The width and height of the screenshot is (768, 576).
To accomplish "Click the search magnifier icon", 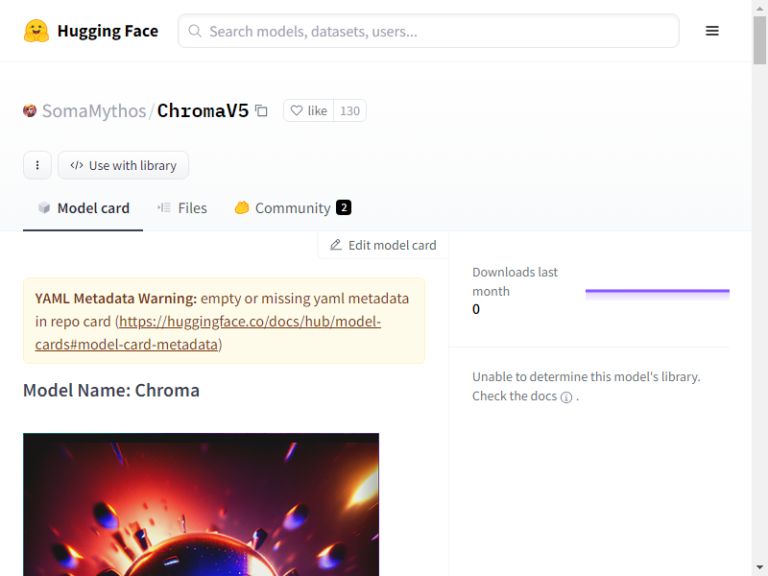I will point(195,31).
